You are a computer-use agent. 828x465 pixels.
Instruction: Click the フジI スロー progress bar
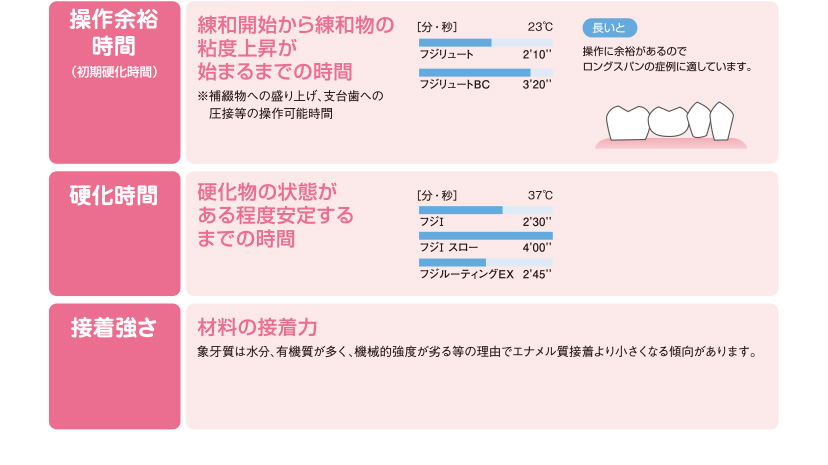(x=486, y=236)
